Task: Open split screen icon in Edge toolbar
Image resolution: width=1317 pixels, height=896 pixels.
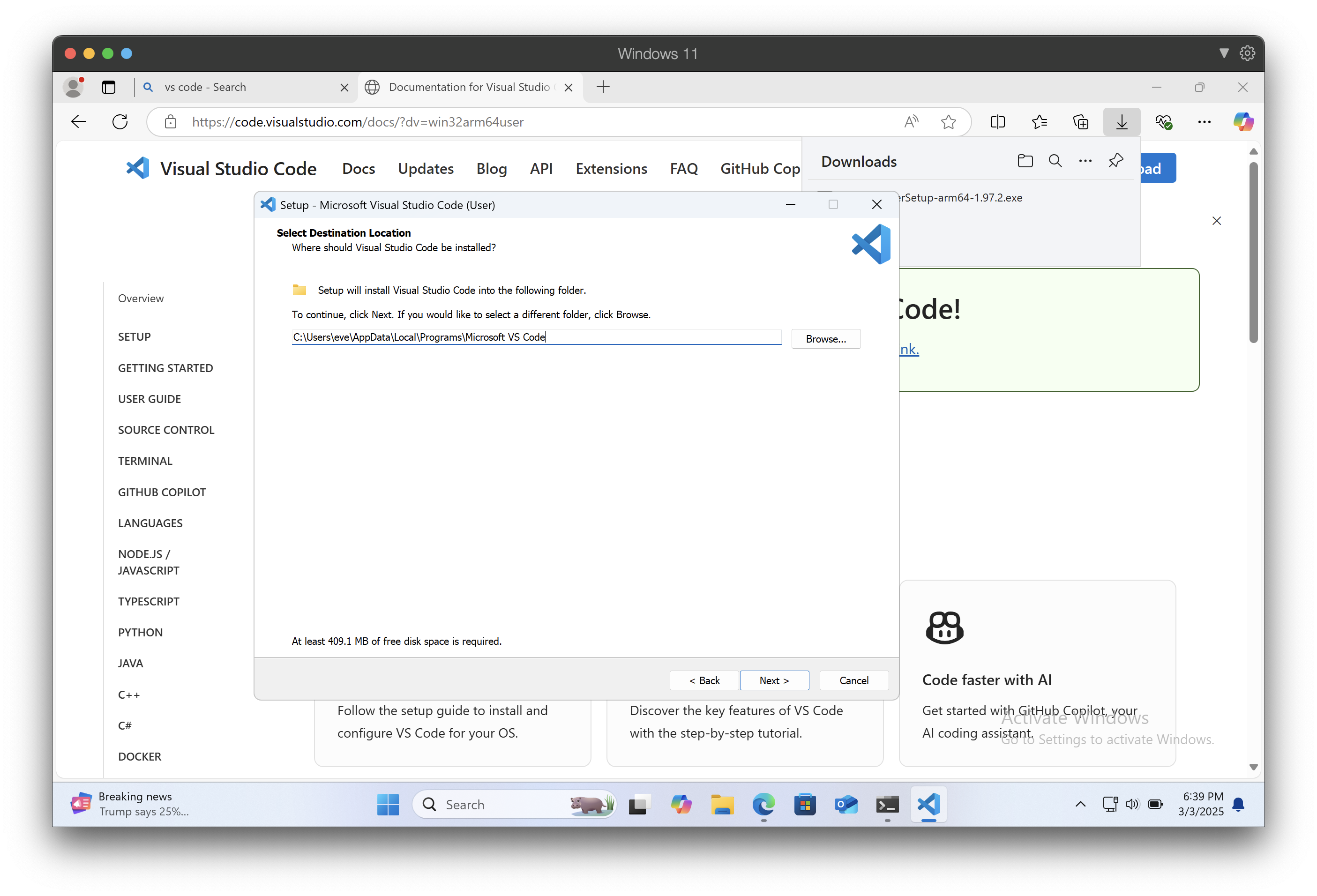Action: pos(998,122)
